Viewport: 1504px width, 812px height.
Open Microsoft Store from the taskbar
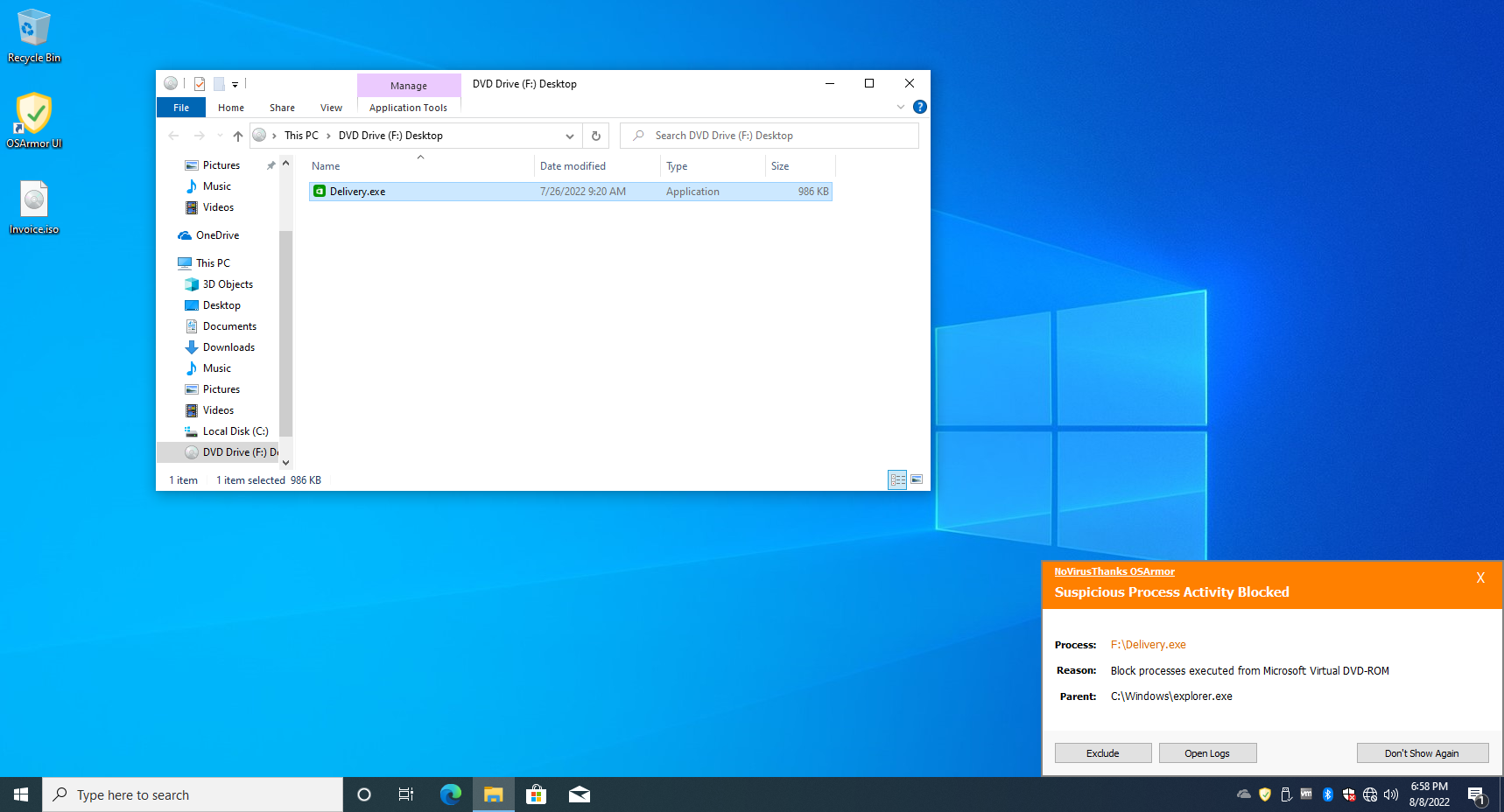click(536, 794)
